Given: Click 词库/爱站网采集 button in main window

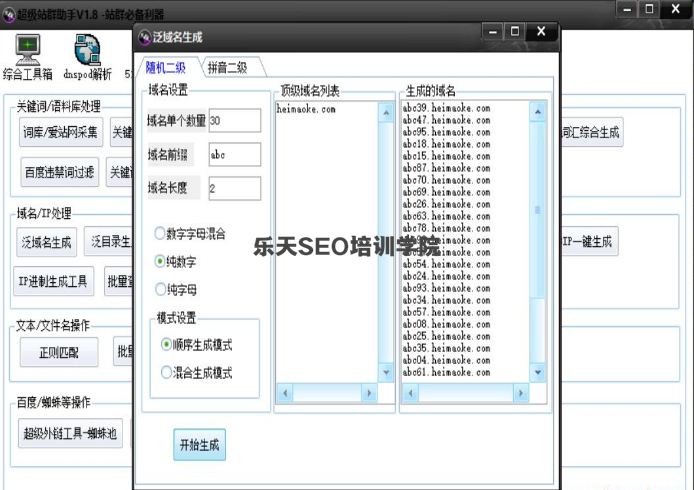Looking at the screenshot, I should [61, 132].
